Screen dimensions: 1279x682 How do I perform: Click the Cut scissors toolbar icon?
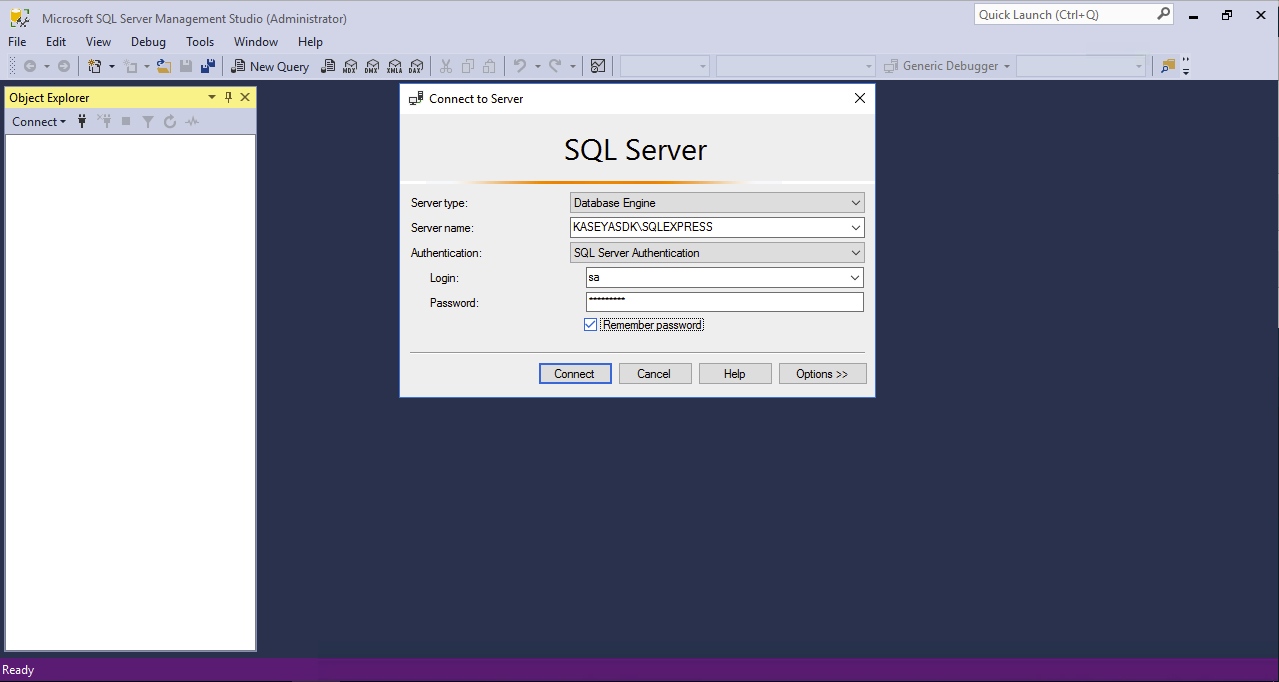click(x=446, y=66)
